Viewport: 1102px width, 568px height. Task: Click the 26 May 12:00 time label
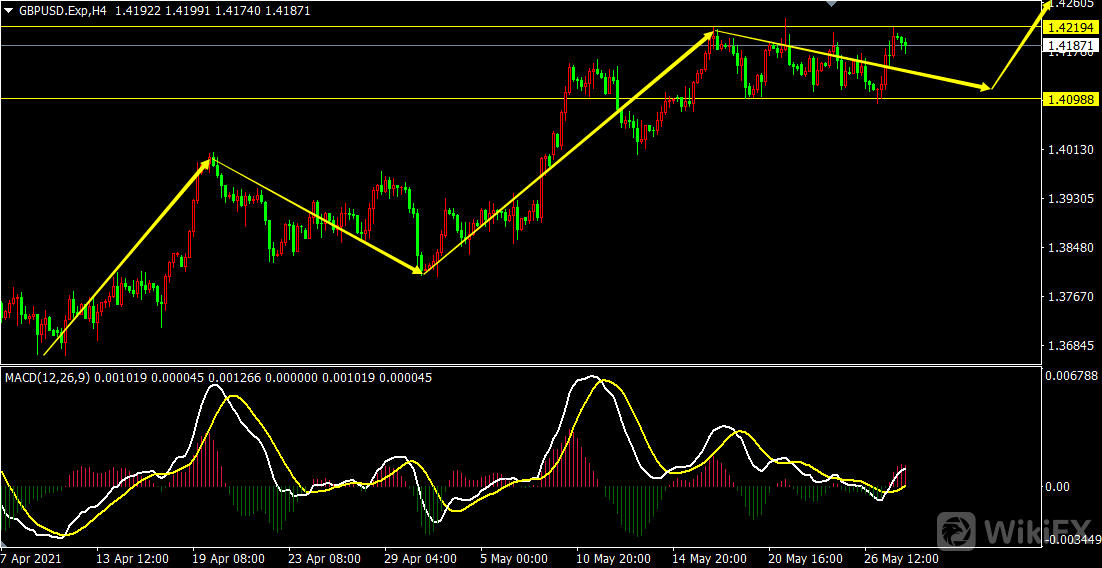coord(903,558)
